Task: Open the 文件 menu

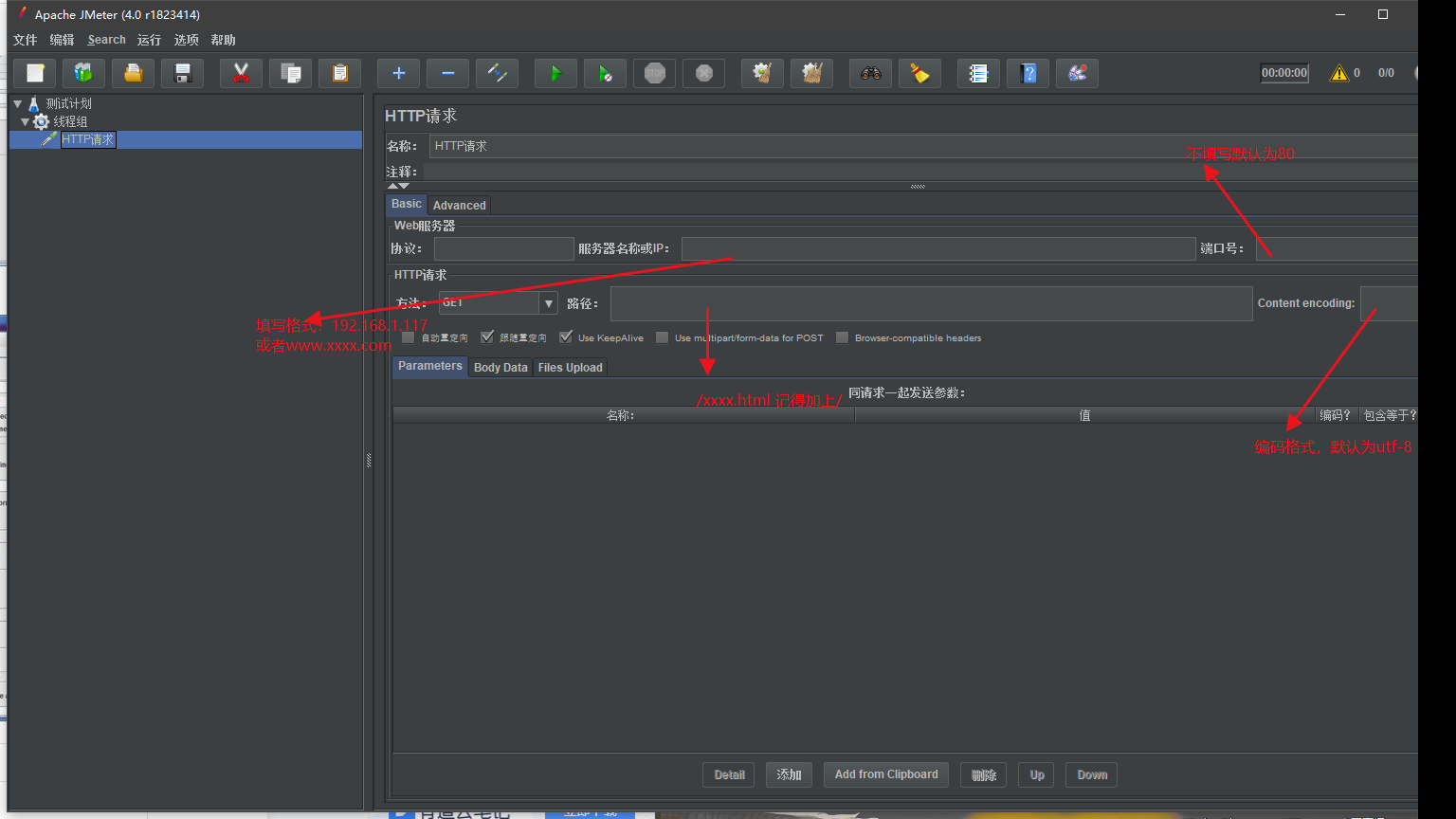Action: click(x=25, y=40)
